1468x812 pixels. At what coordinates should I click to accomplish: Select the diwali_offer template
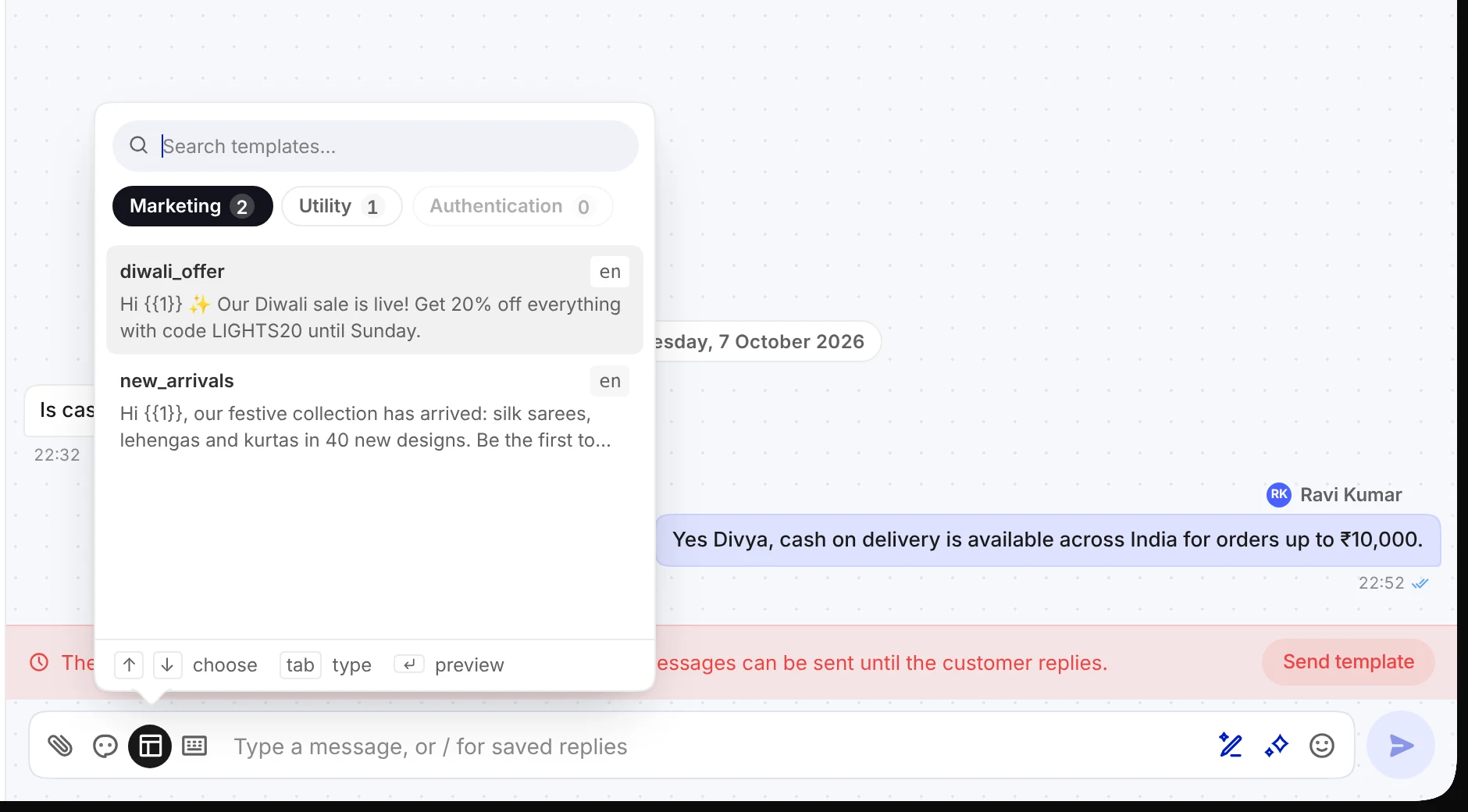tap(374, 300)
